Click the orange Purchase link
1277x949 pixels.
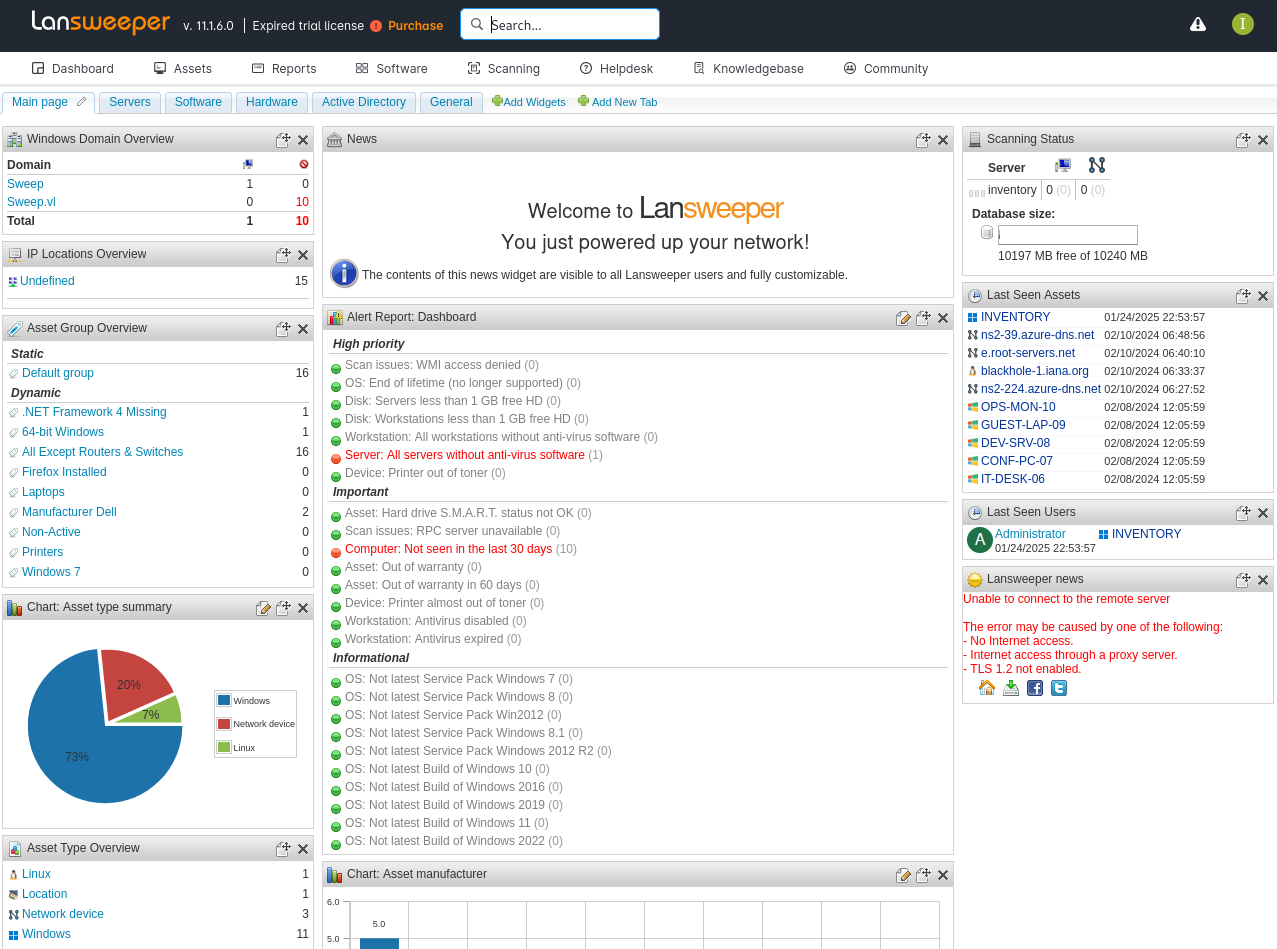coord(415,26)
